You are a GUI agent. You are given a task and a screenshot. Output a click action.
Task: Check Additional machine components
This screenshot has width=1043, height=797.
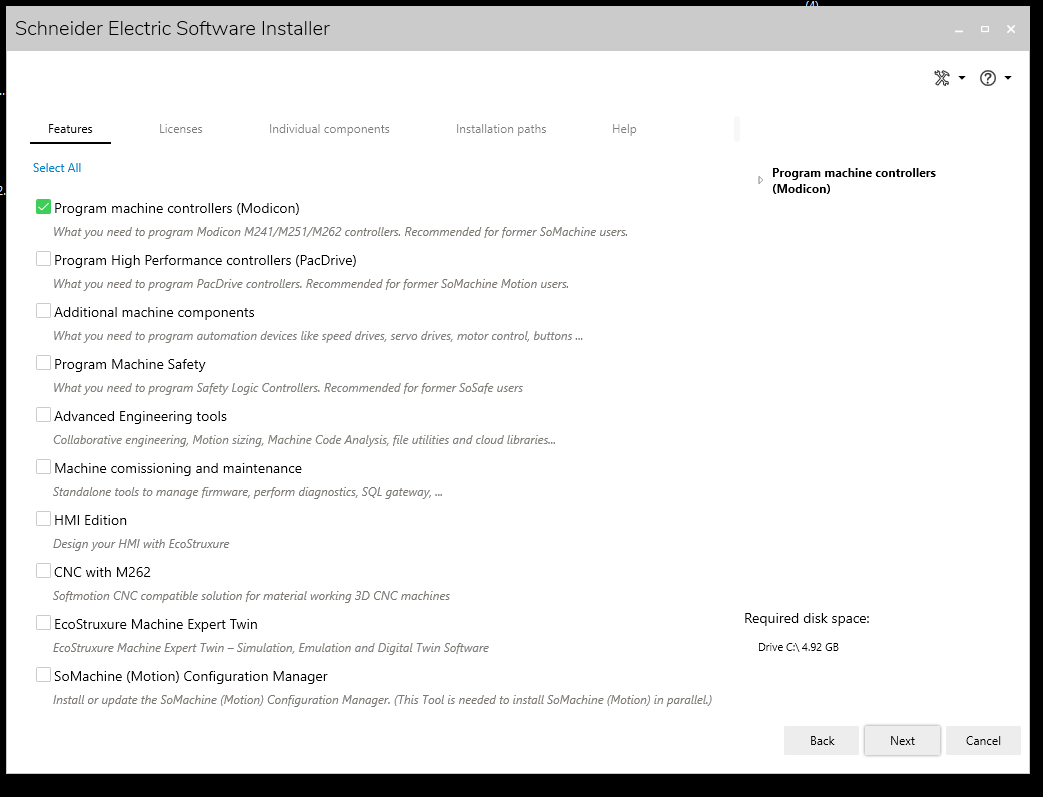[x=43, y=311]
